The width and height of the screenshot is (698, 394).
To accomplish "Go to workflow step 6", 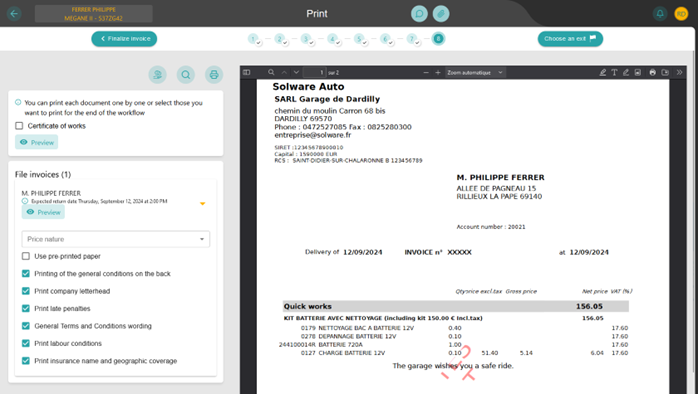I will pos(386,39).
